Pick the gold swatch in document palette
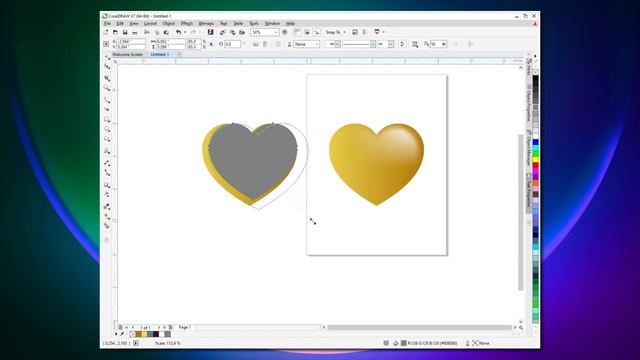Viewport: 640px width, 360px height. click(138, 334)
